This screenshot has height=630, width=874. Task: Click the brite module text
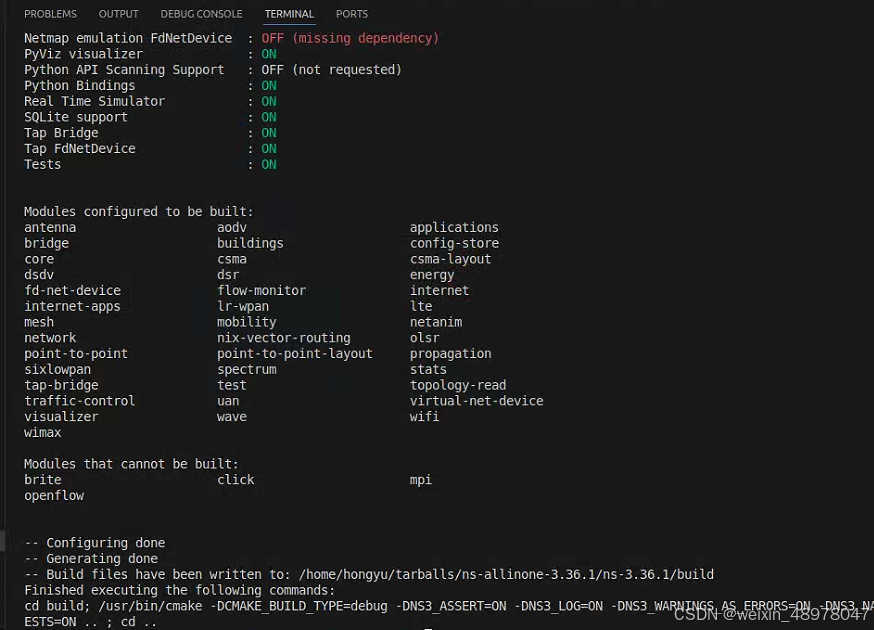point(42,479)
